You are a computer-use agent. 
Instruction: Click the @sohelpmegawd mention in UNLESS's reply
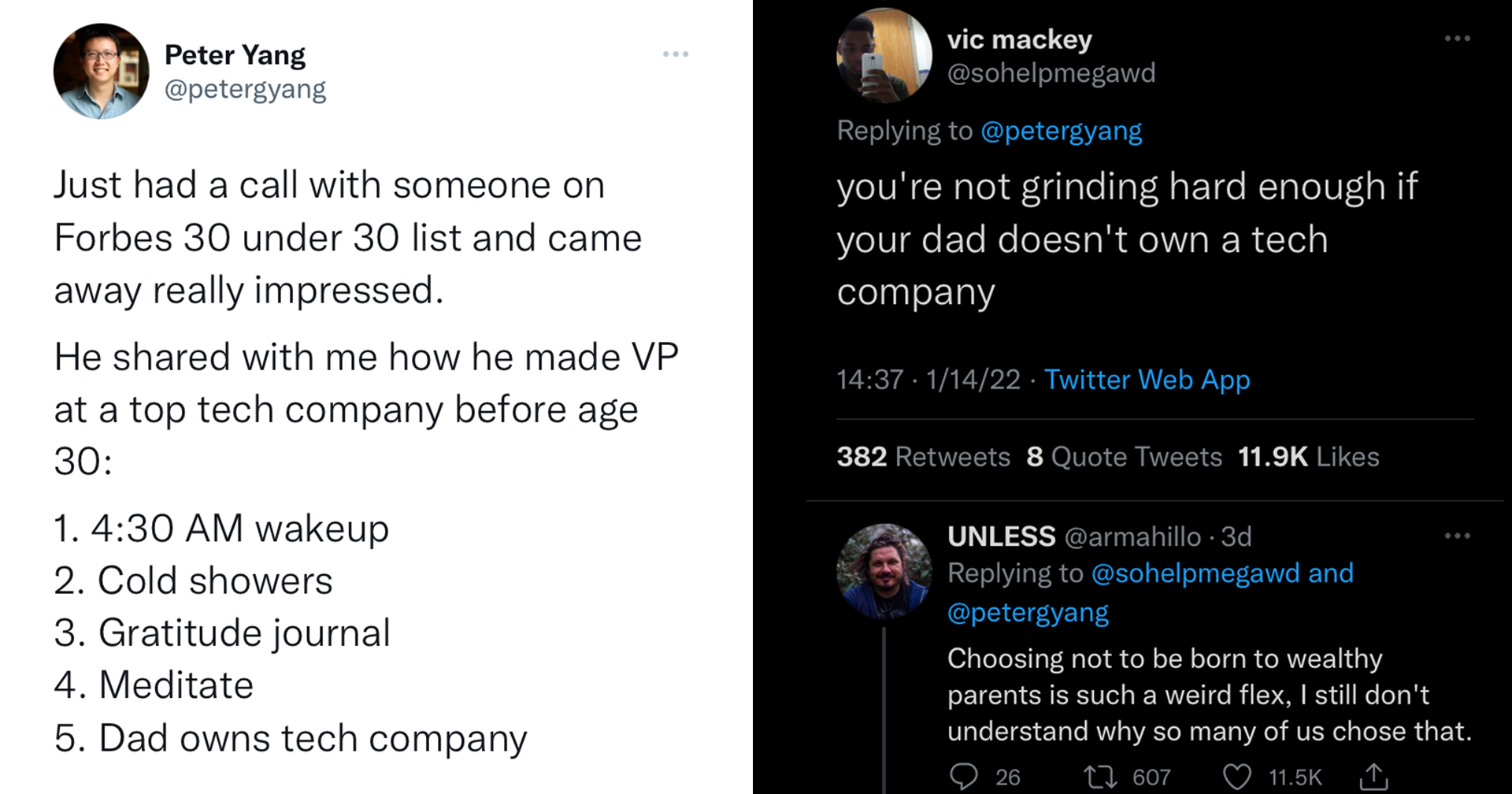[x=1195, y=573]
